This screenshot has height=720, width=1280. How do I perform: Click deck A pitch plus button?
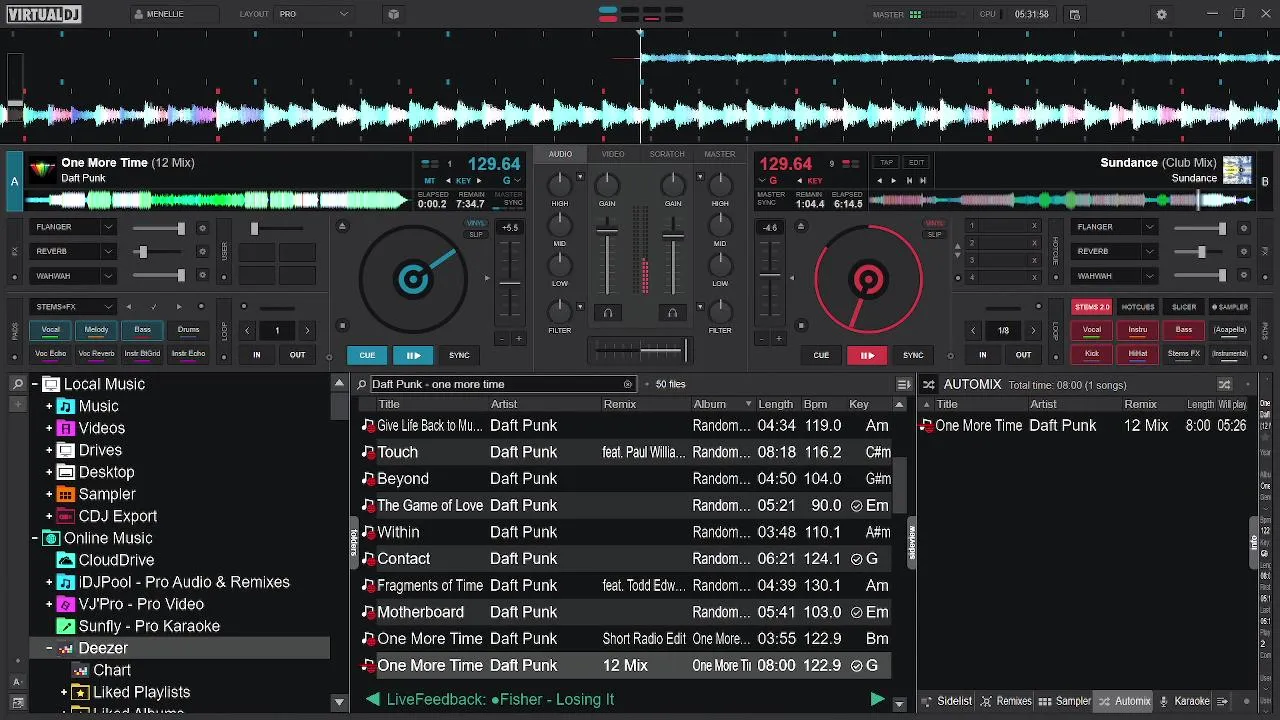pyautogui.click(x=518, y=339)
